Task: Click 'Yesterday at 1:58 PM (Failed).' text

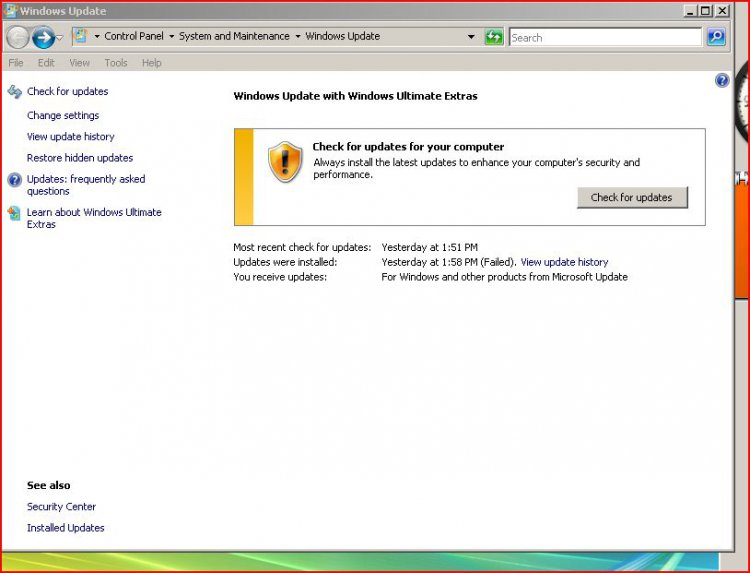Action: click(449, 262)
